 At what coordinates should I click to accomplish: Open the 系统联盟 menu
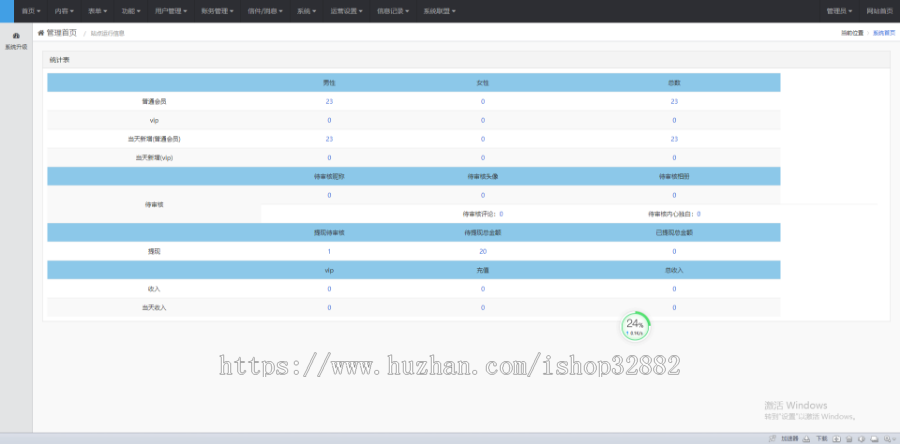(x=440, y=11)
